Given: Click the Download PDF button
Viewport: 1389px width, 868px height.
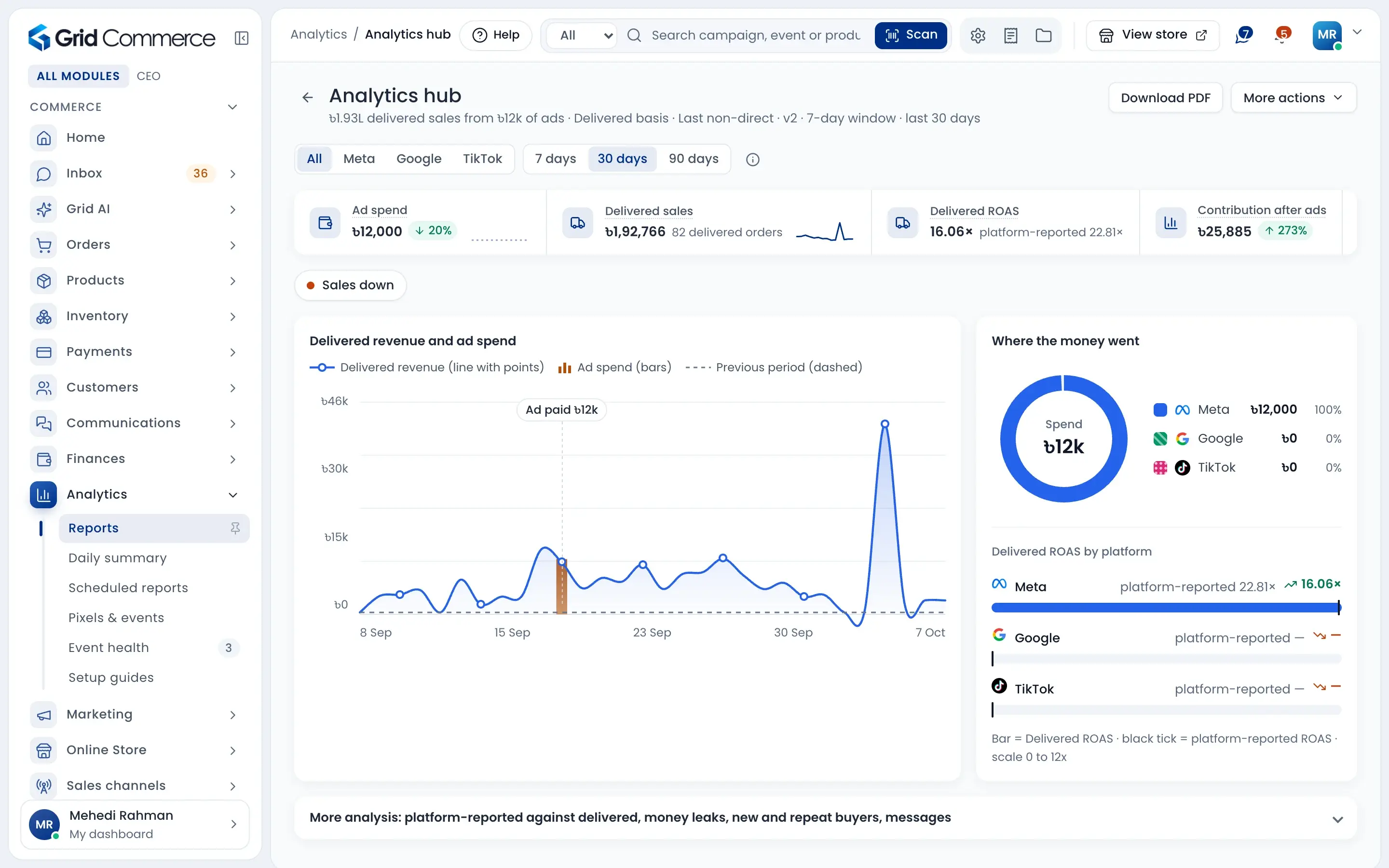Looking at the screenshot, I should pyautogui.click(x=1165, y=97).
